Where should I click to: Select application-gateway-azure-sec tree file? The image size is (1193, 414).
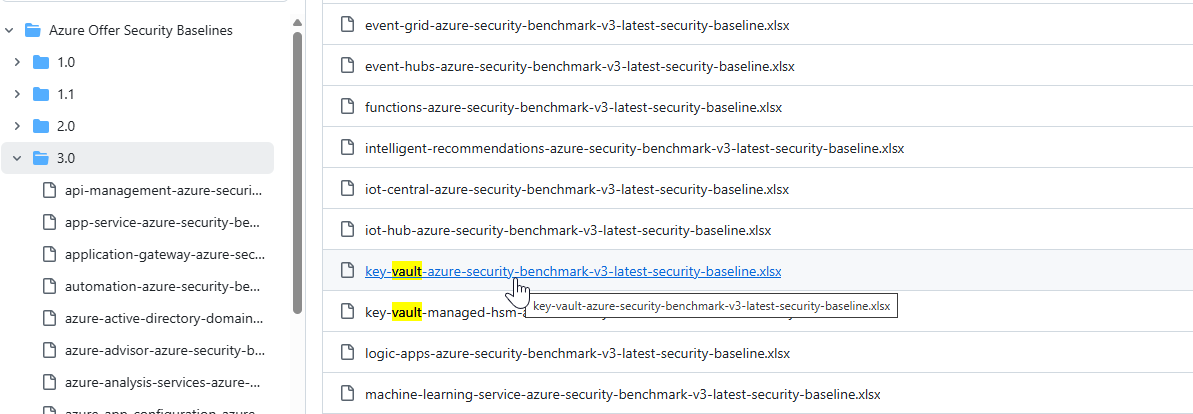pos(163,254)
